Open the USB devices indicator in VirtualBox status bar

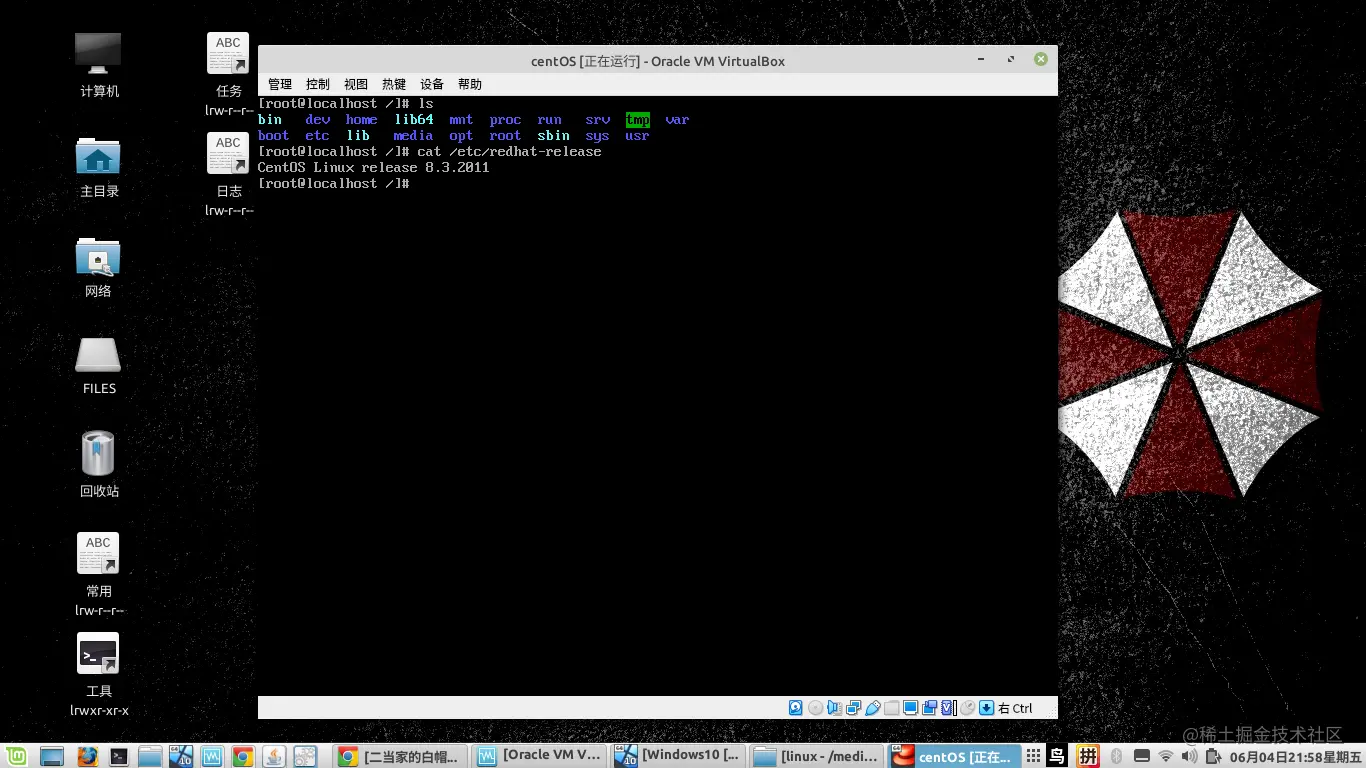(x=872, y=708)
